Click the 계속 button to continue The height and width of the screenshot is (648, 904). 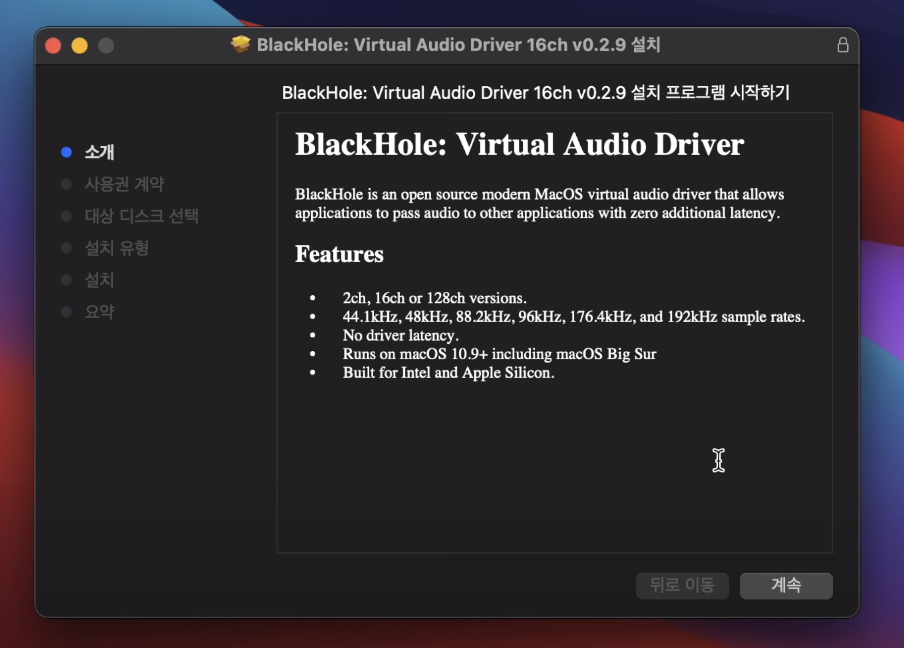(x=786, y=585)
